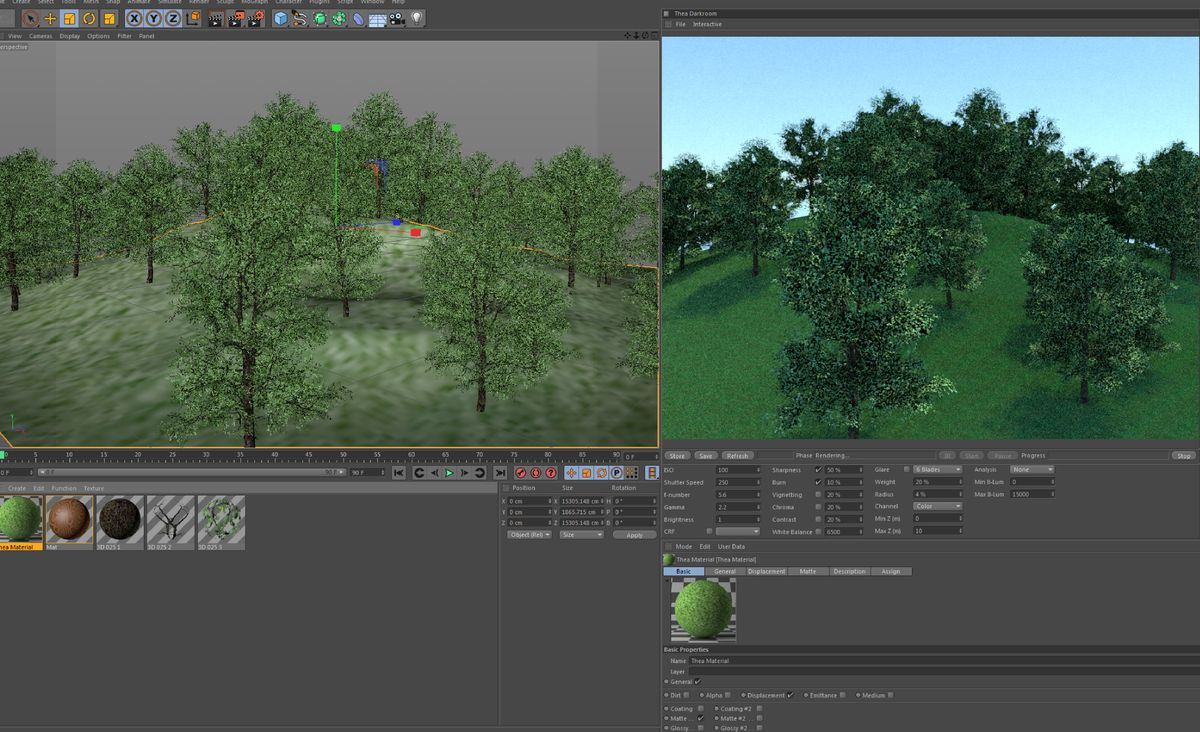Turn on the Emittance option
Screen dimensions: 1200x732
(843, 695)
